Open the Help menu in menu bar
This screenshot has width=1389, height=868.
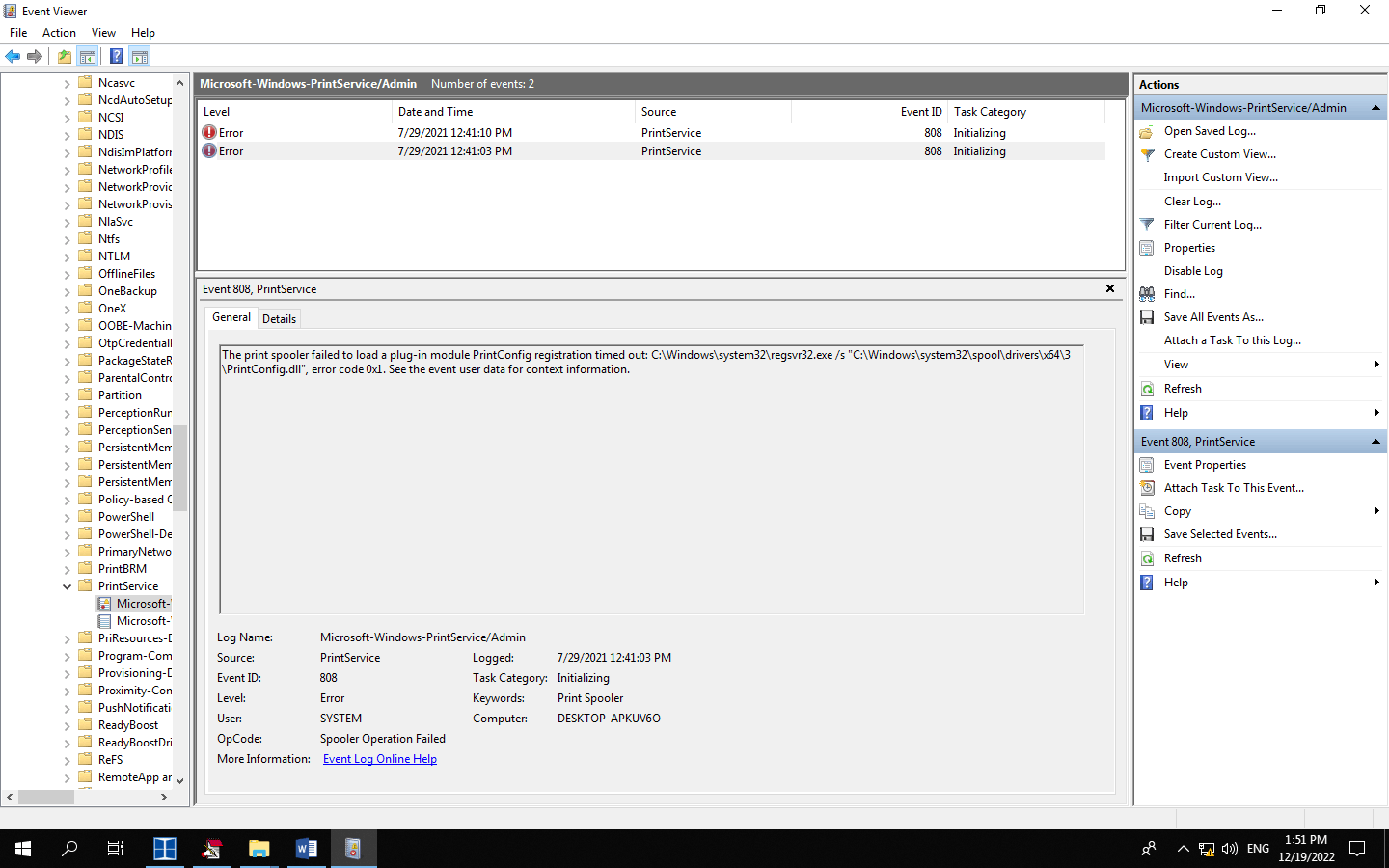point(143,33)
